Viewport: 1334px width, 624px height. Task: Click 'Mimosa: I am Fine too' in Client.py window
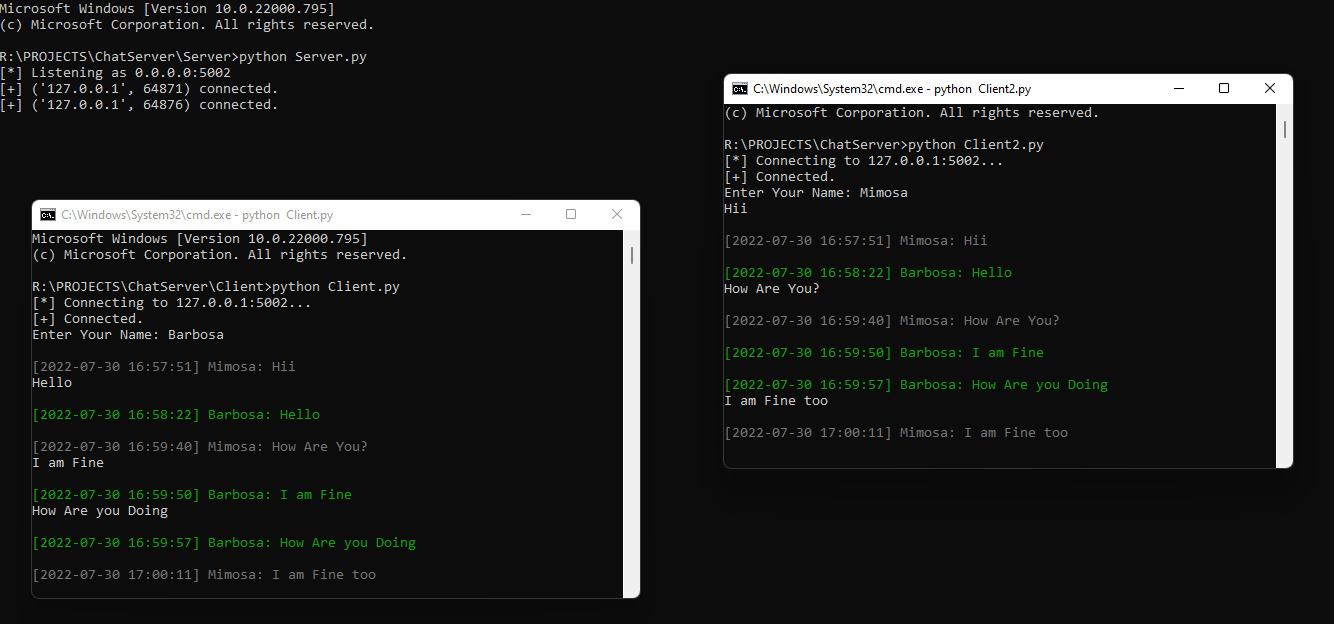[204, 575]
